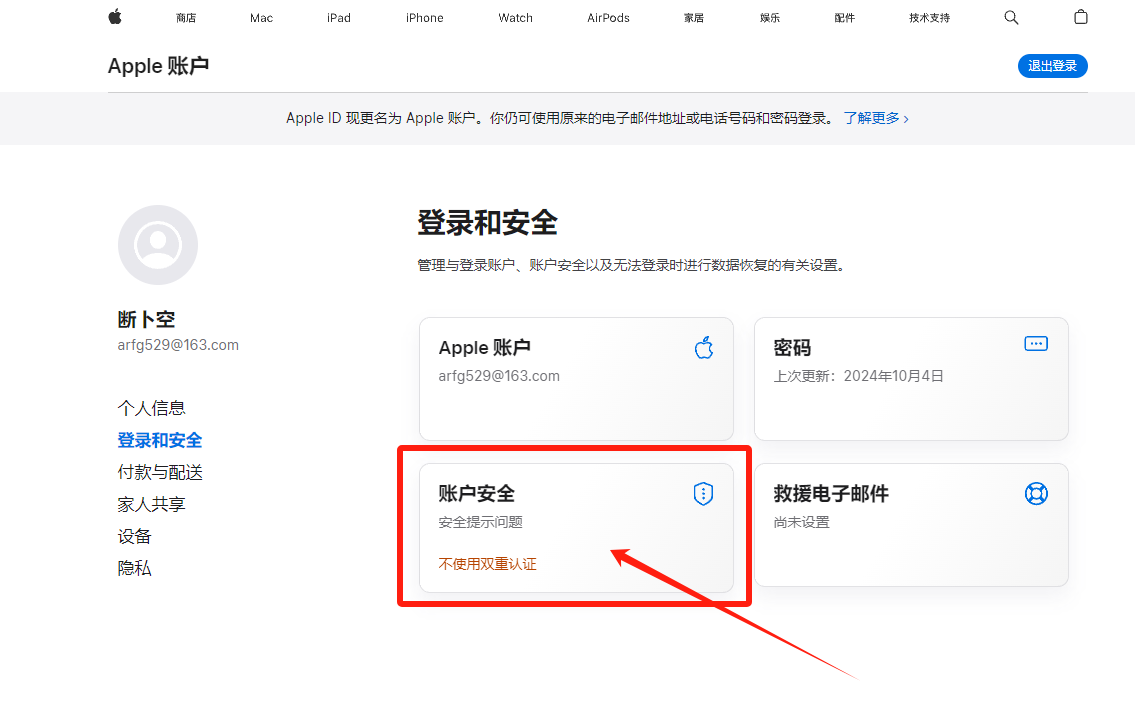Click the Apple logo in navigation bar
Viewport: 1135px width, 704px height.
click(x=115, y=17)
